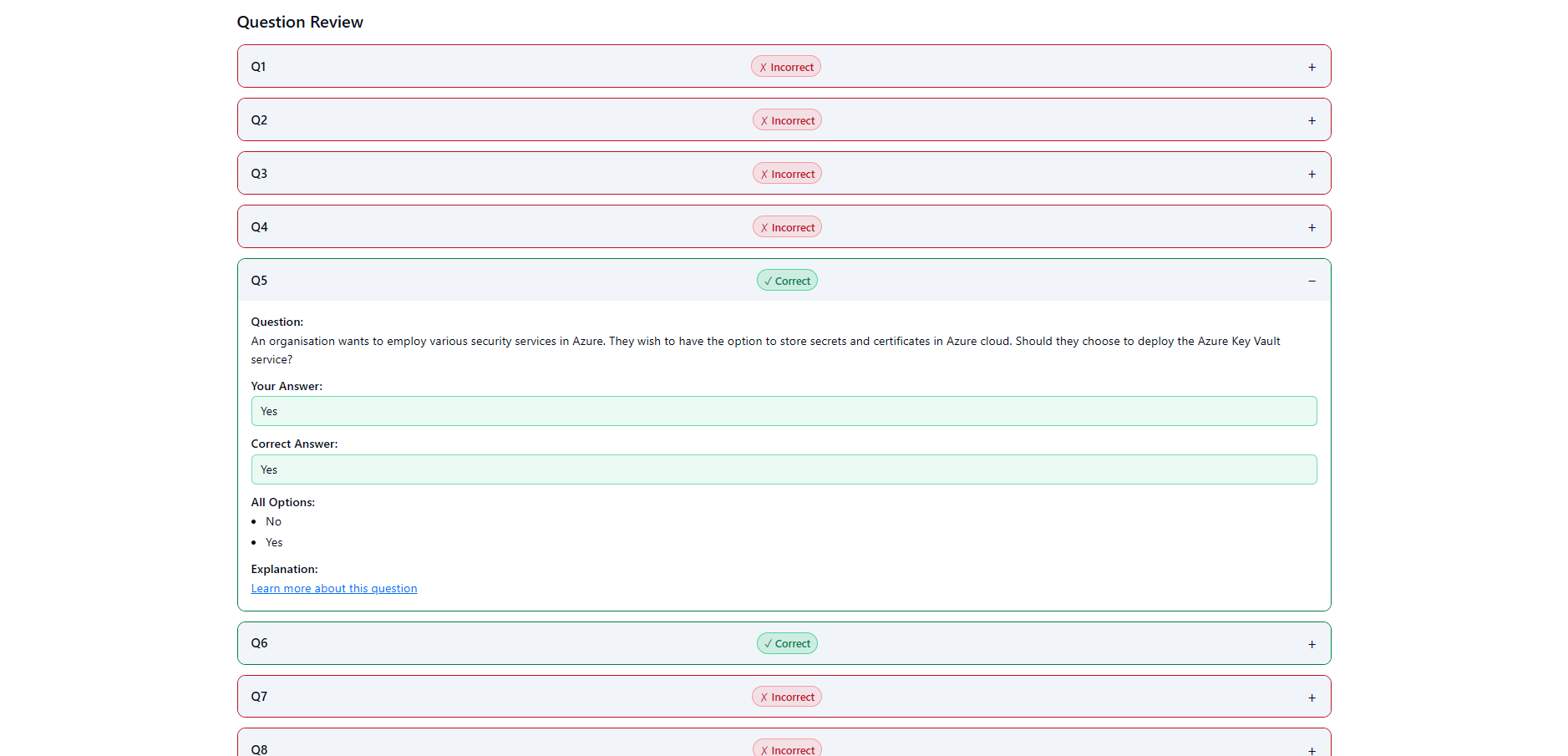Expand the Q8 plus icon

coord(1312,750)
